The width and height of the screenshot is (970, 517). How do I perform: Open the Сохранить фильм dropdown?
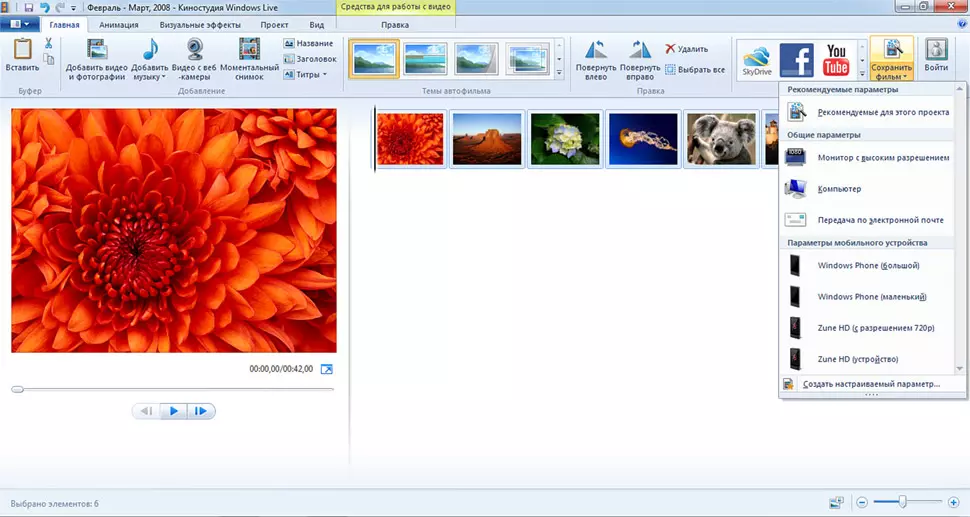(x=891, y=72)
